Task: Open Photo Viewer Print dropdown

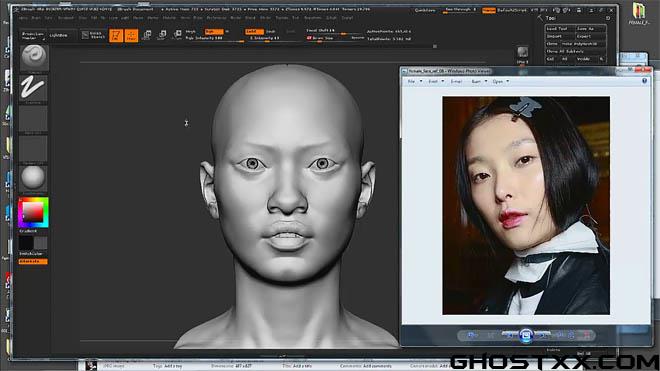Action: pyautogui.click(x=436, y=81)
